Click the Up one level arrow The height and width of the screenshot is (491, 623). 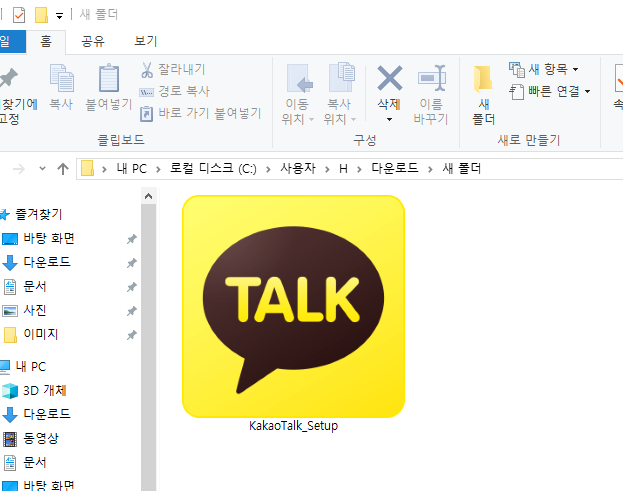[63, 169]
